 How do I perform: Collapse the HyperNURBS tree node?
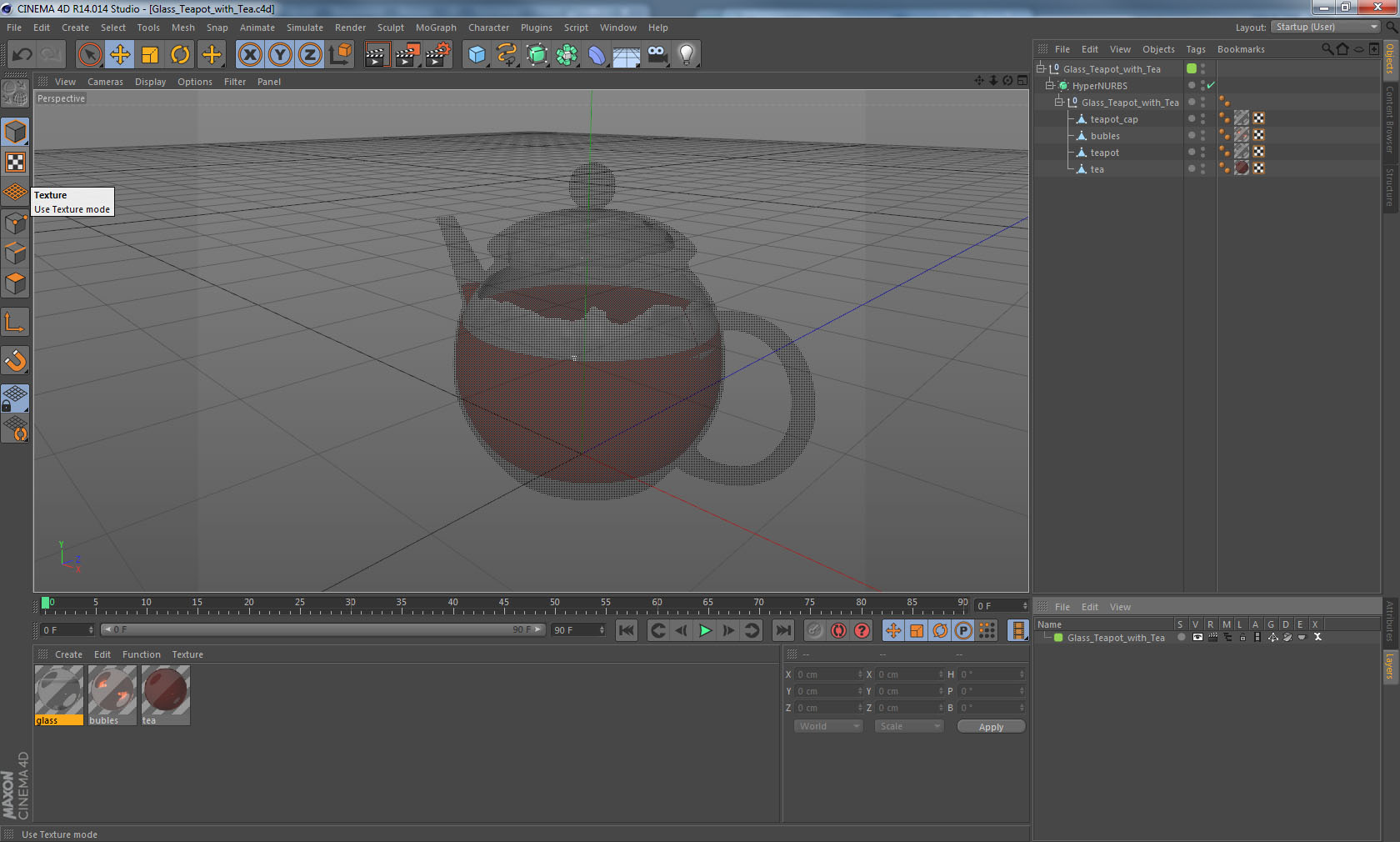1050,85
